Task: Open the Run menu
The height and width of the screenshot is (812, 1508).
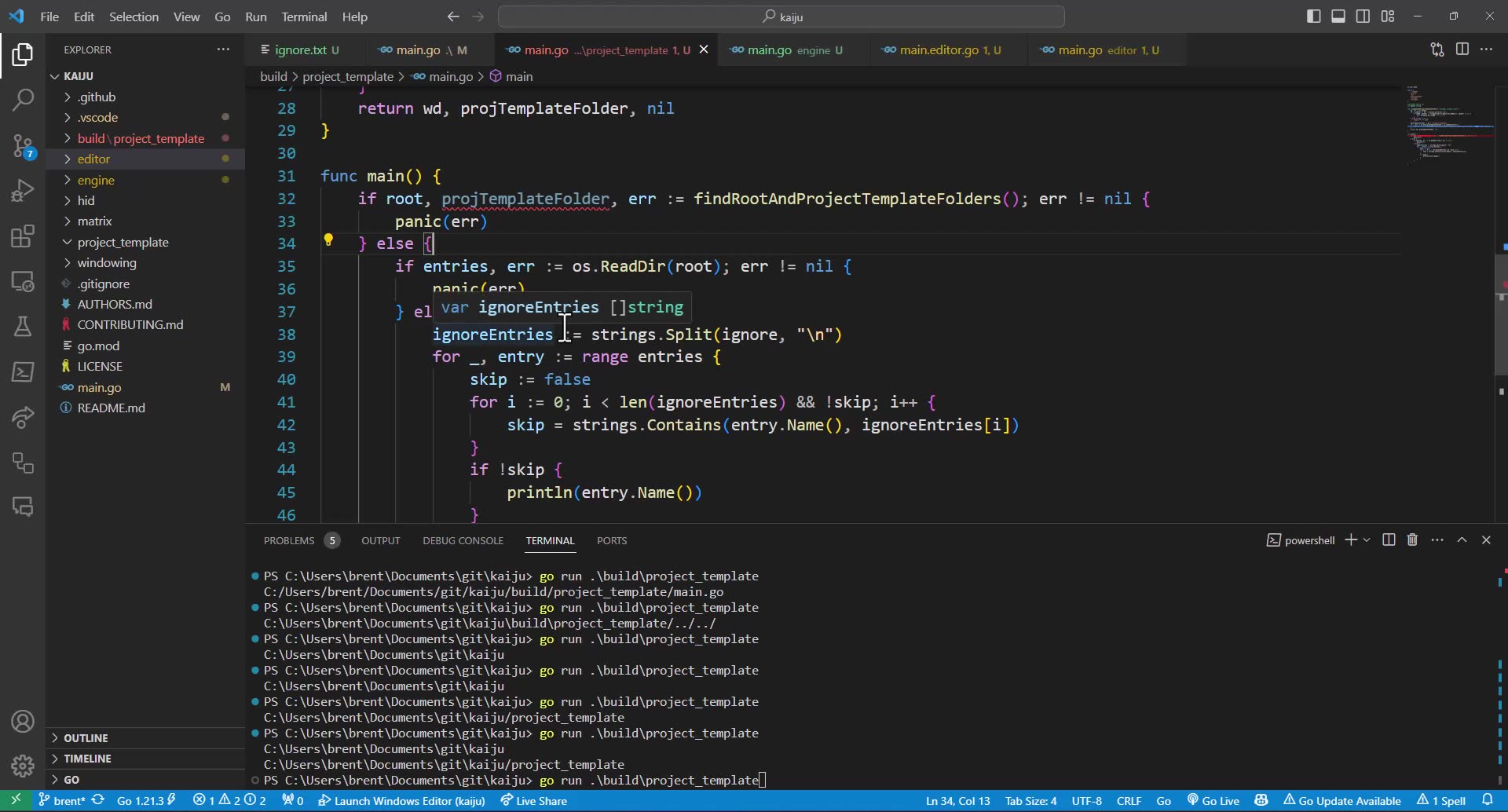Action: click(x=254, y=16)
